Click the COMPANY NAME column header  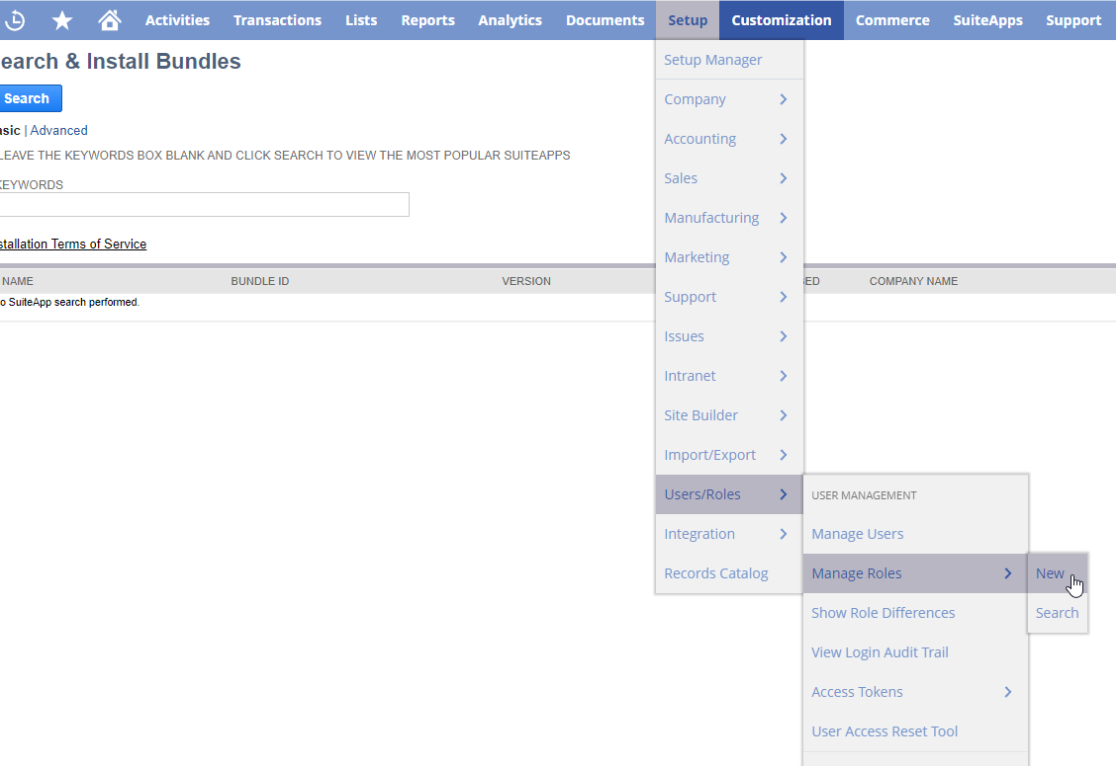pyautogui.click(x=913, y=281)
